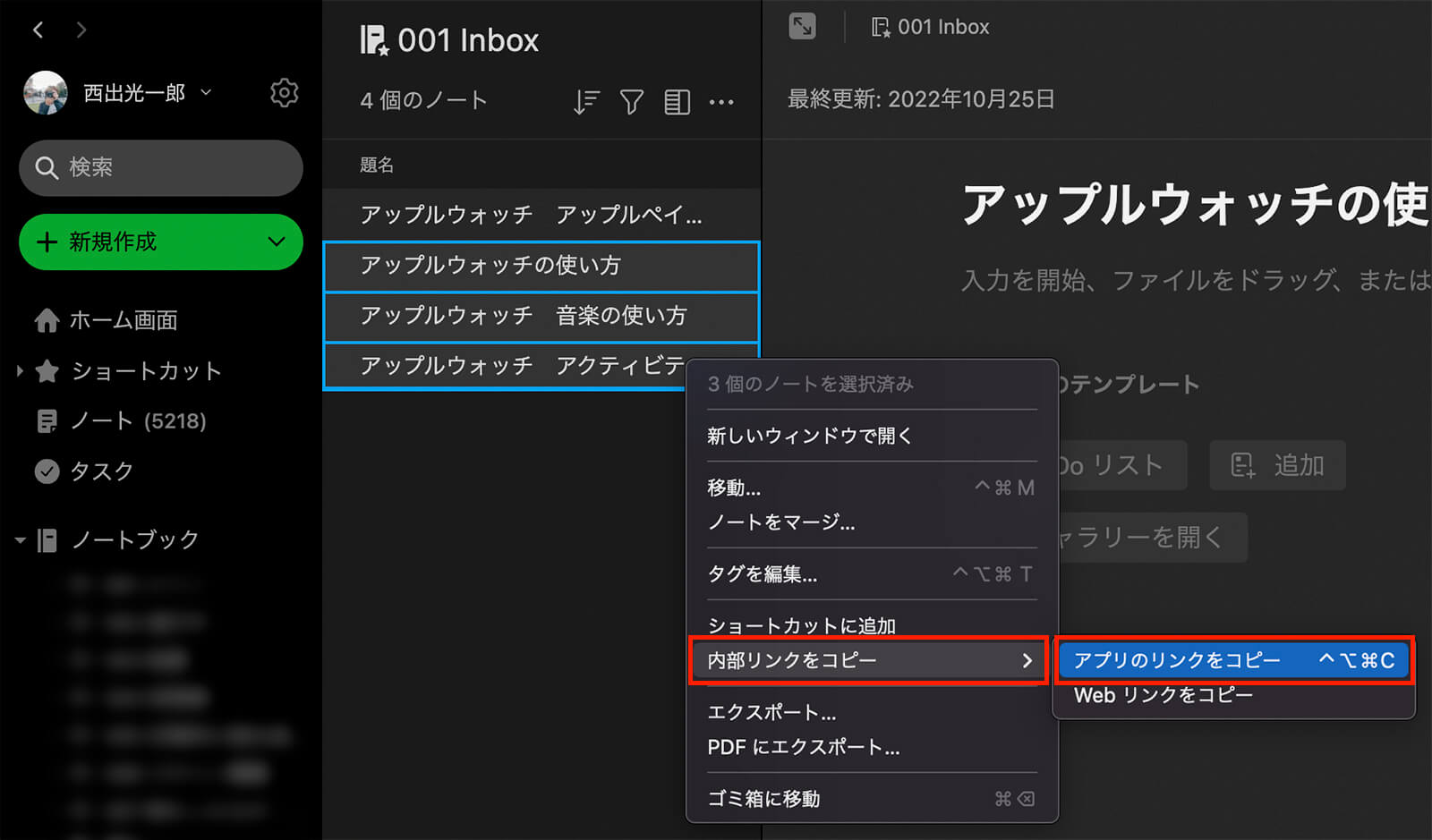Click the ギャラリーを開く button
Screen dimensions: 1432x840
(1152, 538)
